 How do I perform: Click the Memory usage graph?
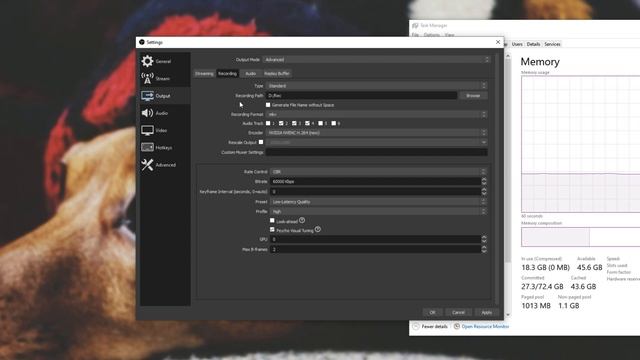[x=581, y=144]
